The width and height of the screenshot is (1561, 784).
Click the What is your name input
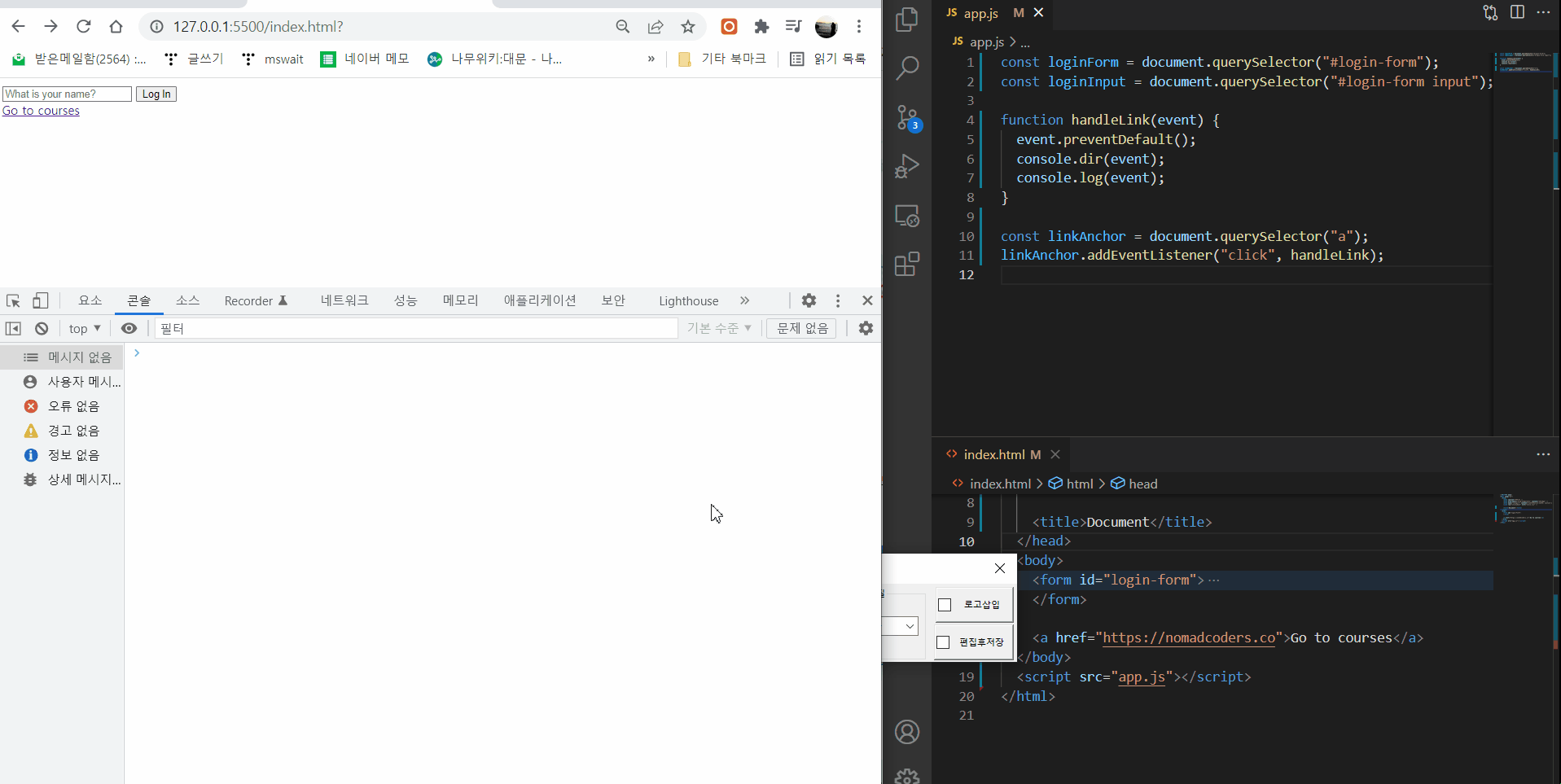pyautogui.click(x=67, y=94)
